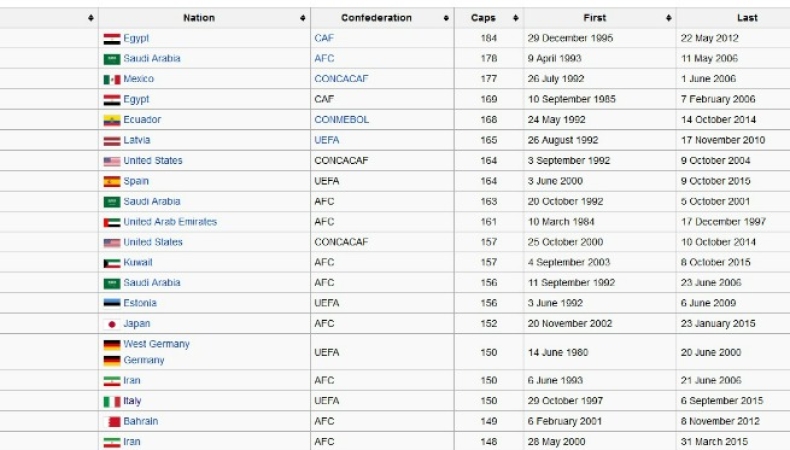Open the AFC link in the 178 caps row
This screenshot has width=790, height=450.
pyautogui.click(x=324, y=58)
